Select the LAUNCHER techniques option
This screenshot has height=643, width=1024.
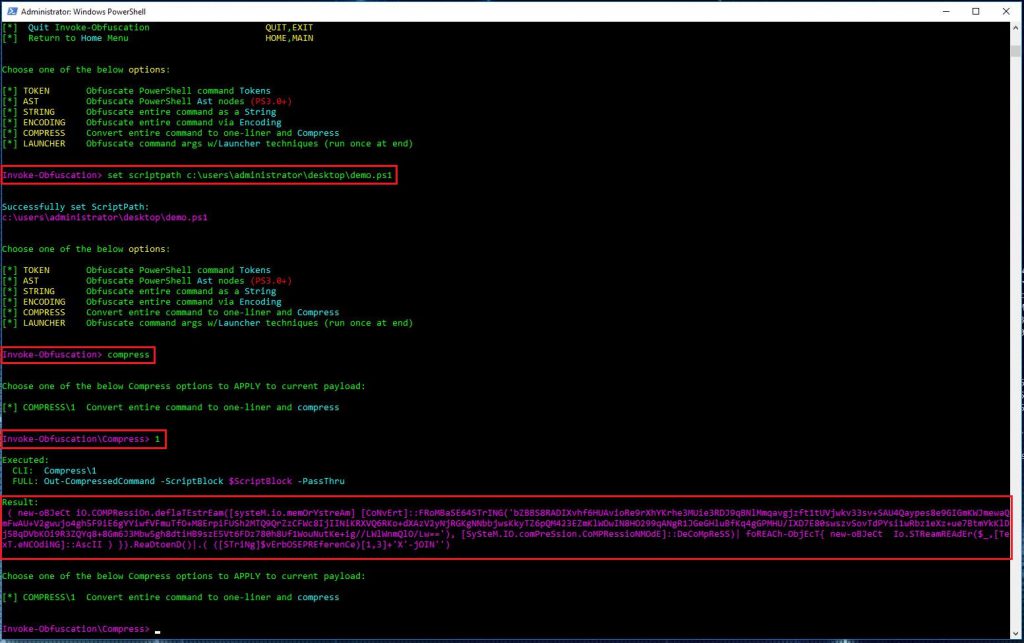tap(180, 143)
